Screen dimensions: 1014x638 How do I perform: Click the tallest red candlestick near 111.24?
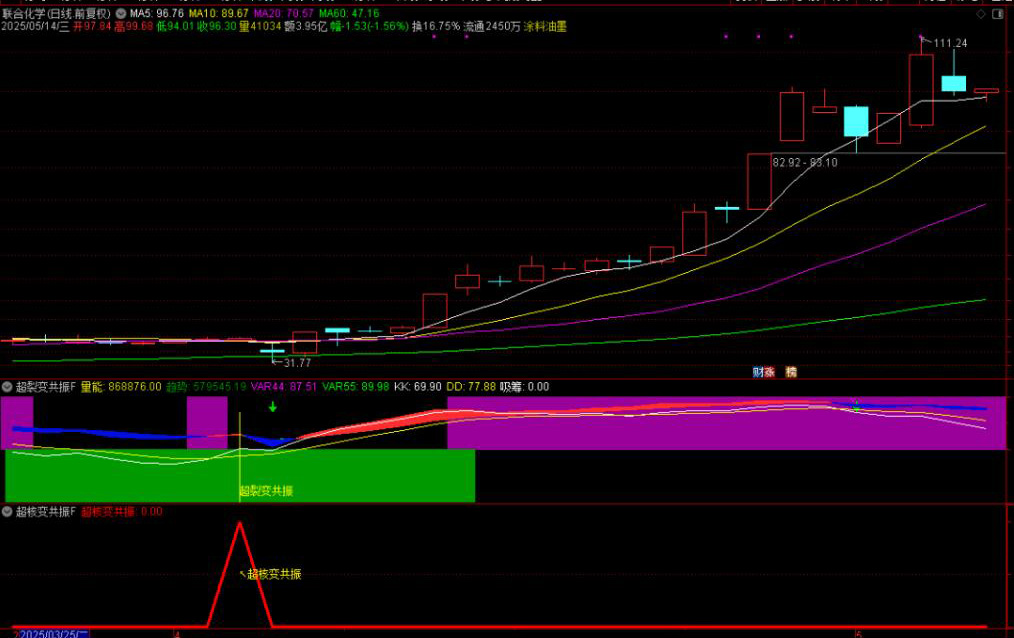click(921, 90)
